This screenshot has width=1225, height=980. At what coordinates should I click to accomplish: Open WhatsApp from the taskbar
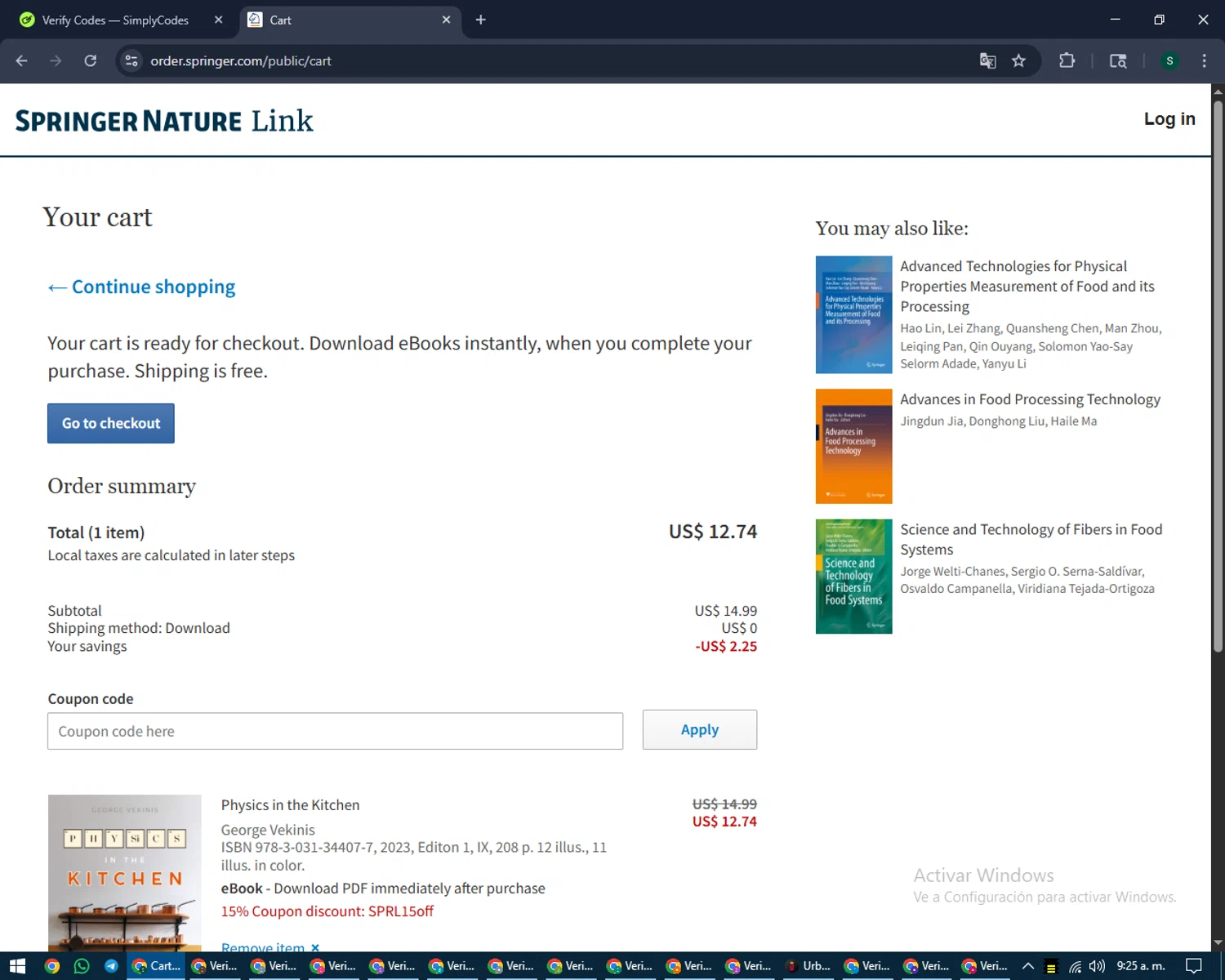(82, 966)
